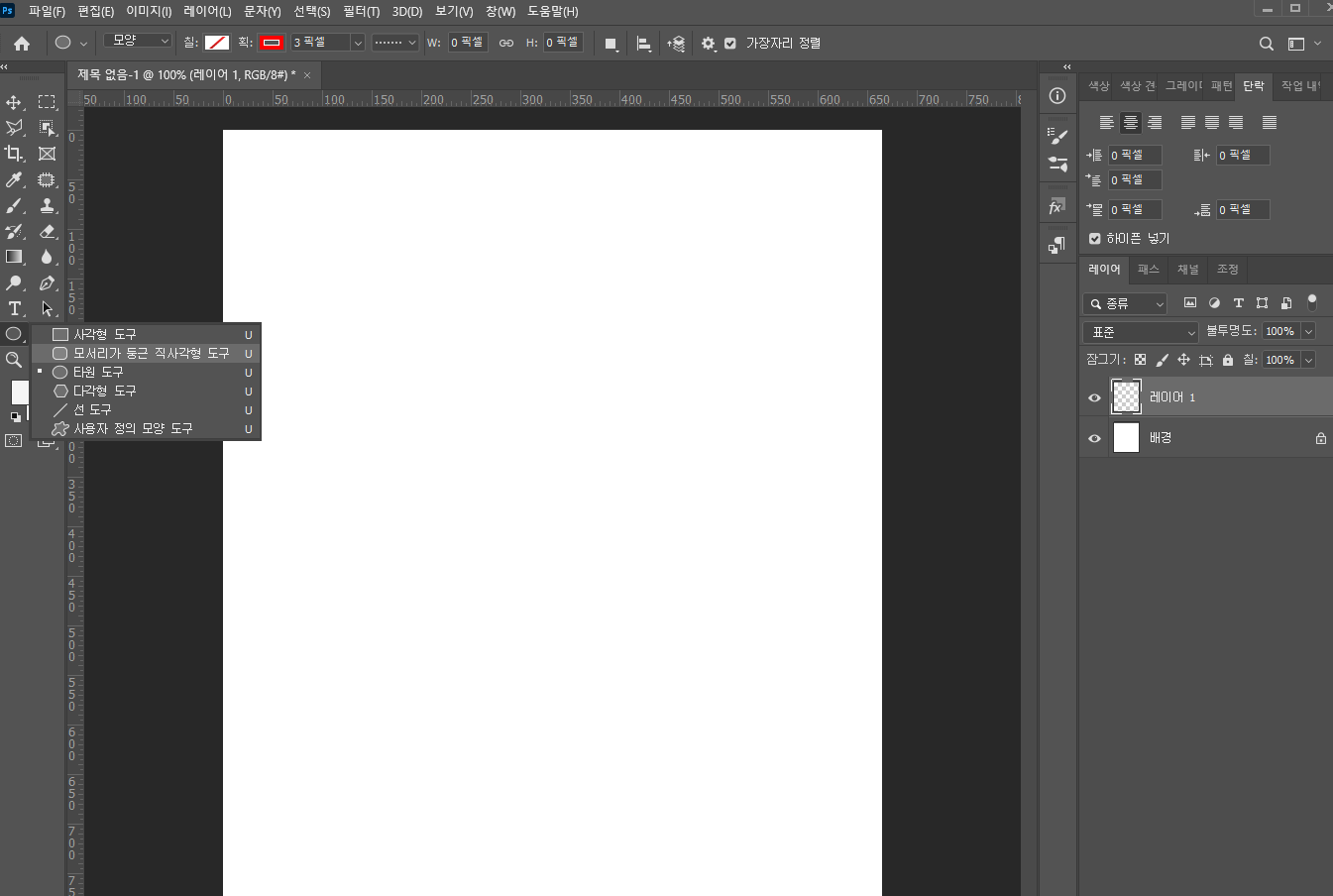
Task: Select the Polygonal Lasso tool
Action: pos(14,128)
